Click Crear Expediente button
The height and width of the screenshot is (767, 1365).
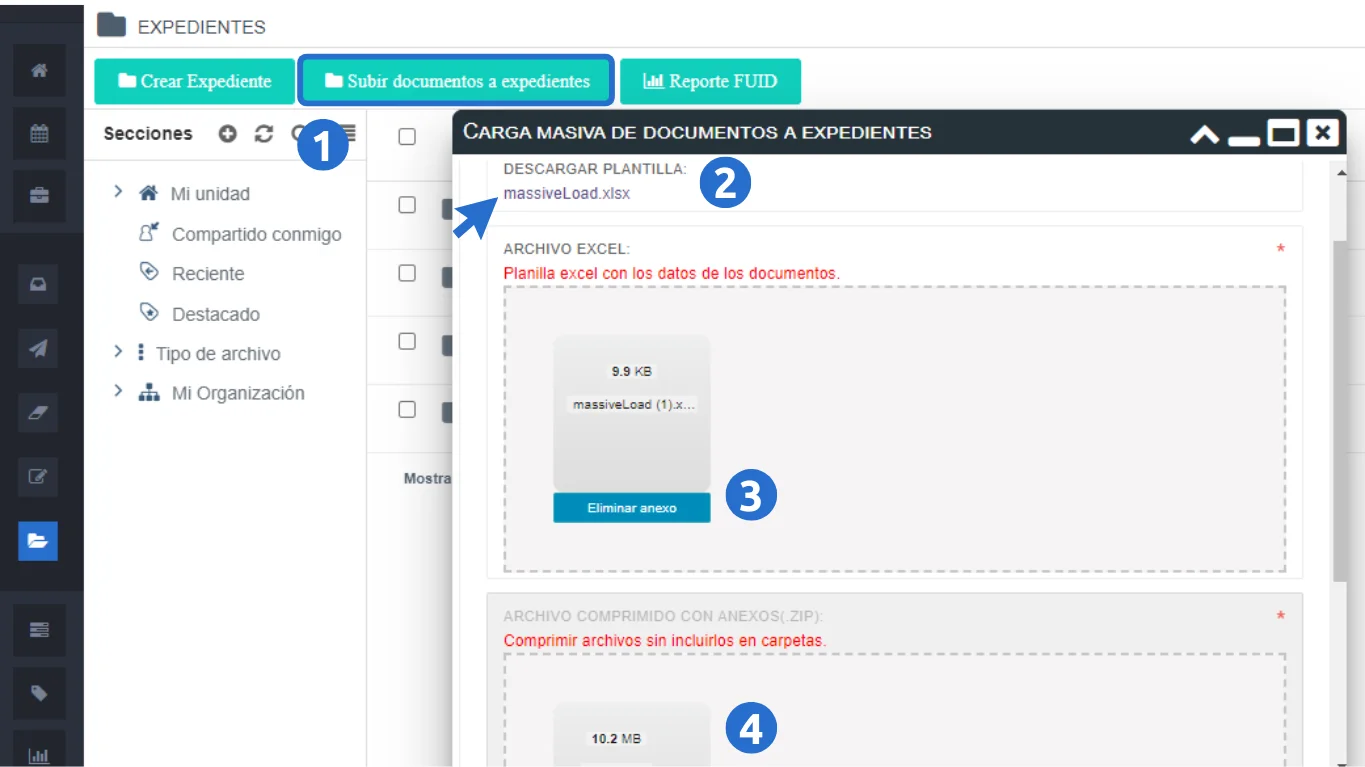(x=195, y=81)
